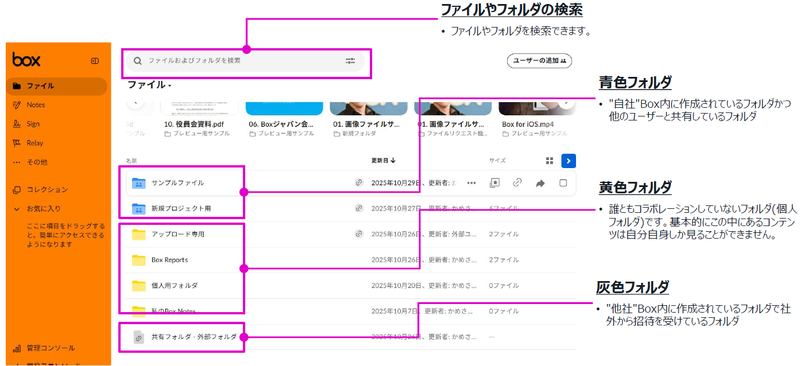Click the magnifier search icon
Screen dimensions: 800x366
click(137, 61)
